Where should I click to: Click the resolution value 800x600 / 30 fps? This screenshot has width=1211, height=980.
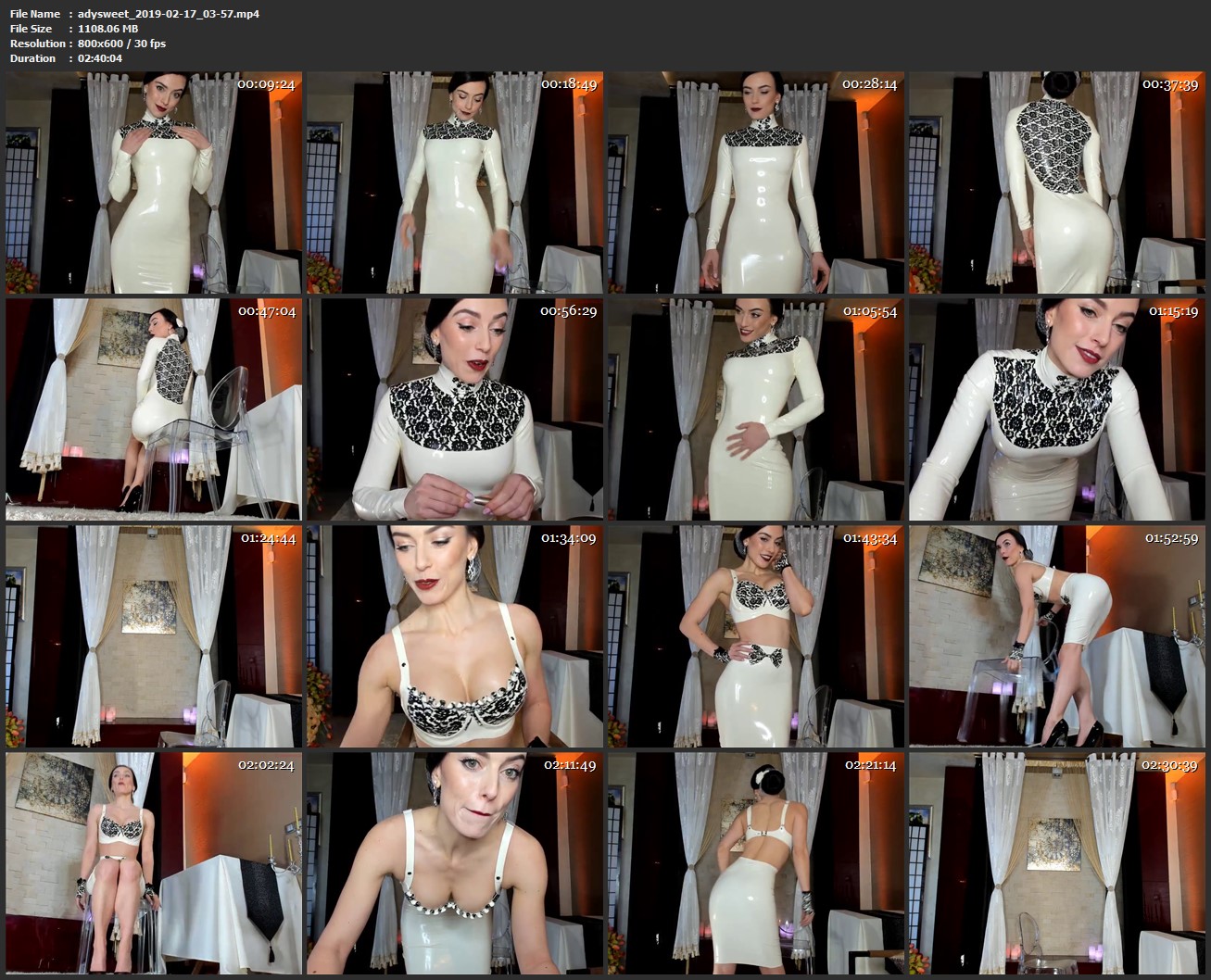(122, 44)
